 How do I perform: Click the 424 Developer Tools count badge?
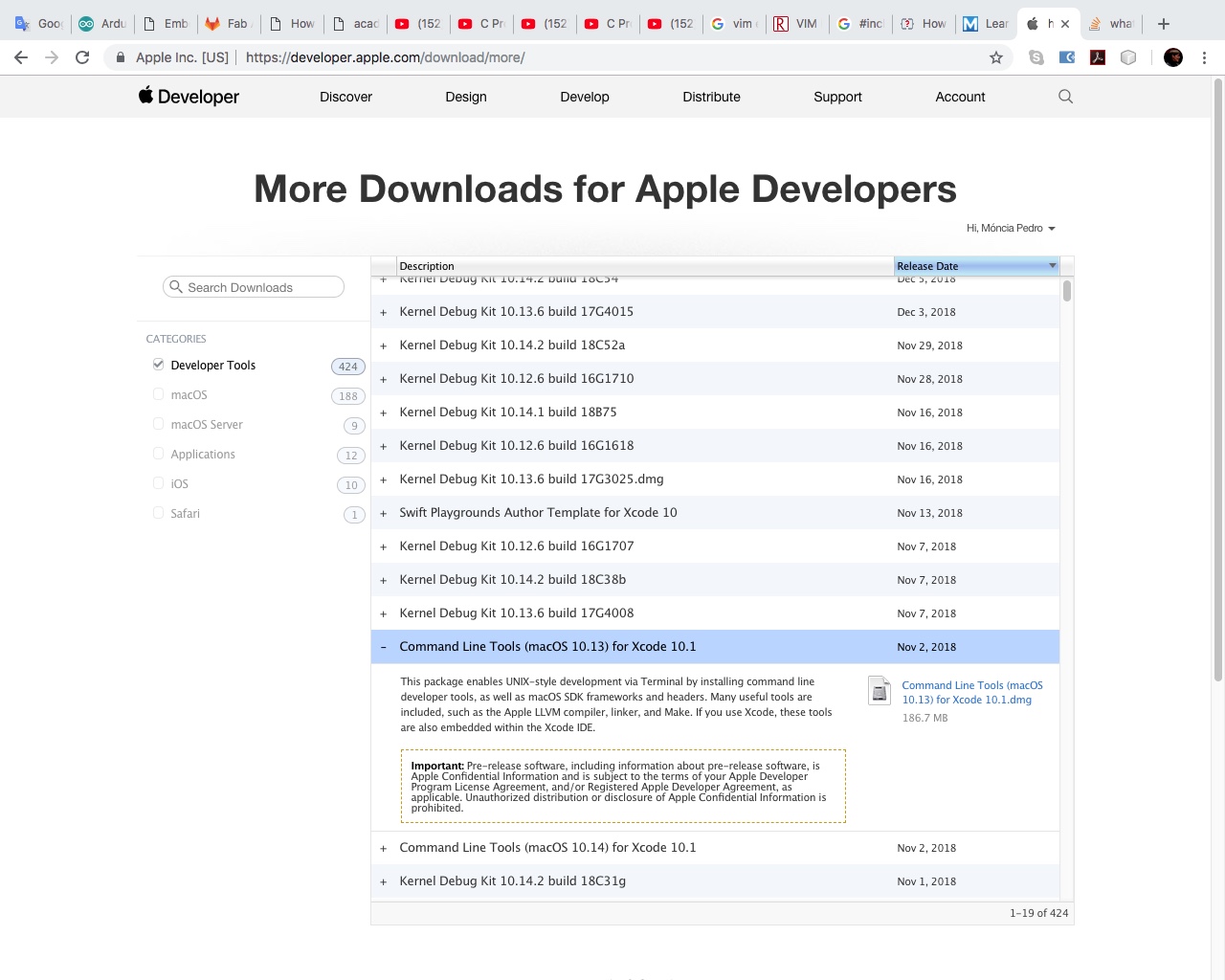click(x=348, y=367)
